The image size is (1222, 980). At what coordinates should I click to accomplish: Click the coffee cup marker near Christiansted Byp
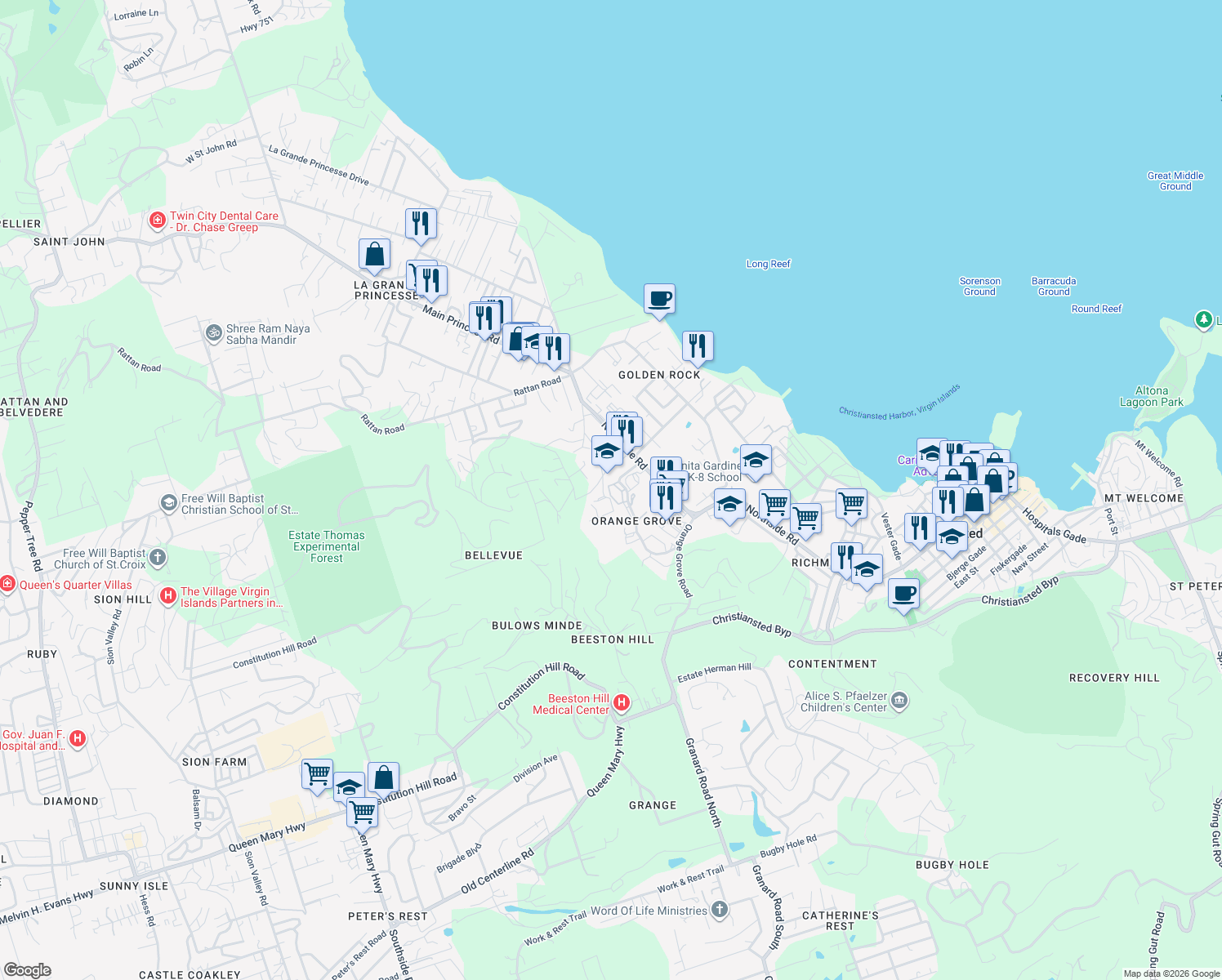[x=903, y=595]
